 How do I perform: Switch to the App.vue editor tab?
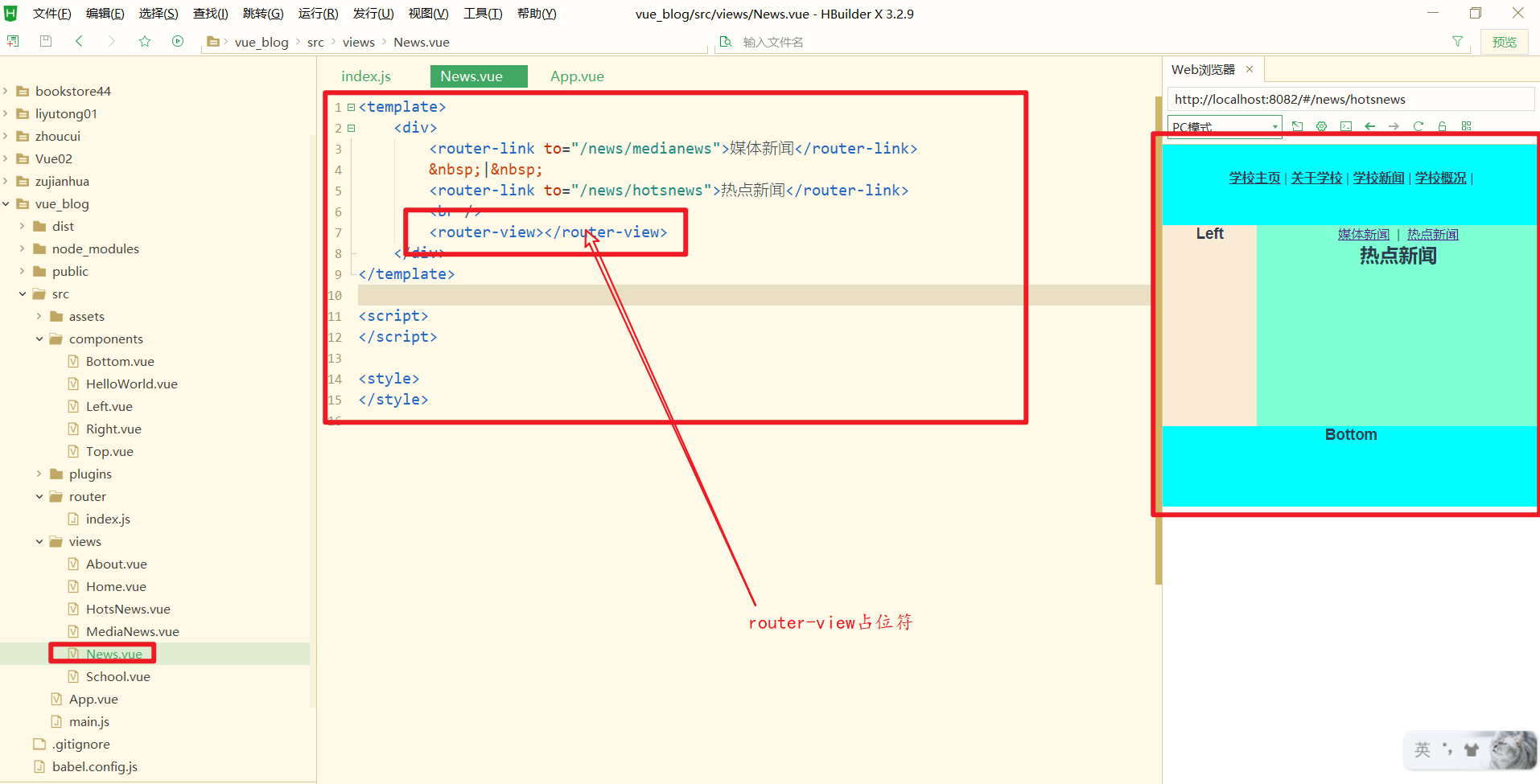pos(577,76)
